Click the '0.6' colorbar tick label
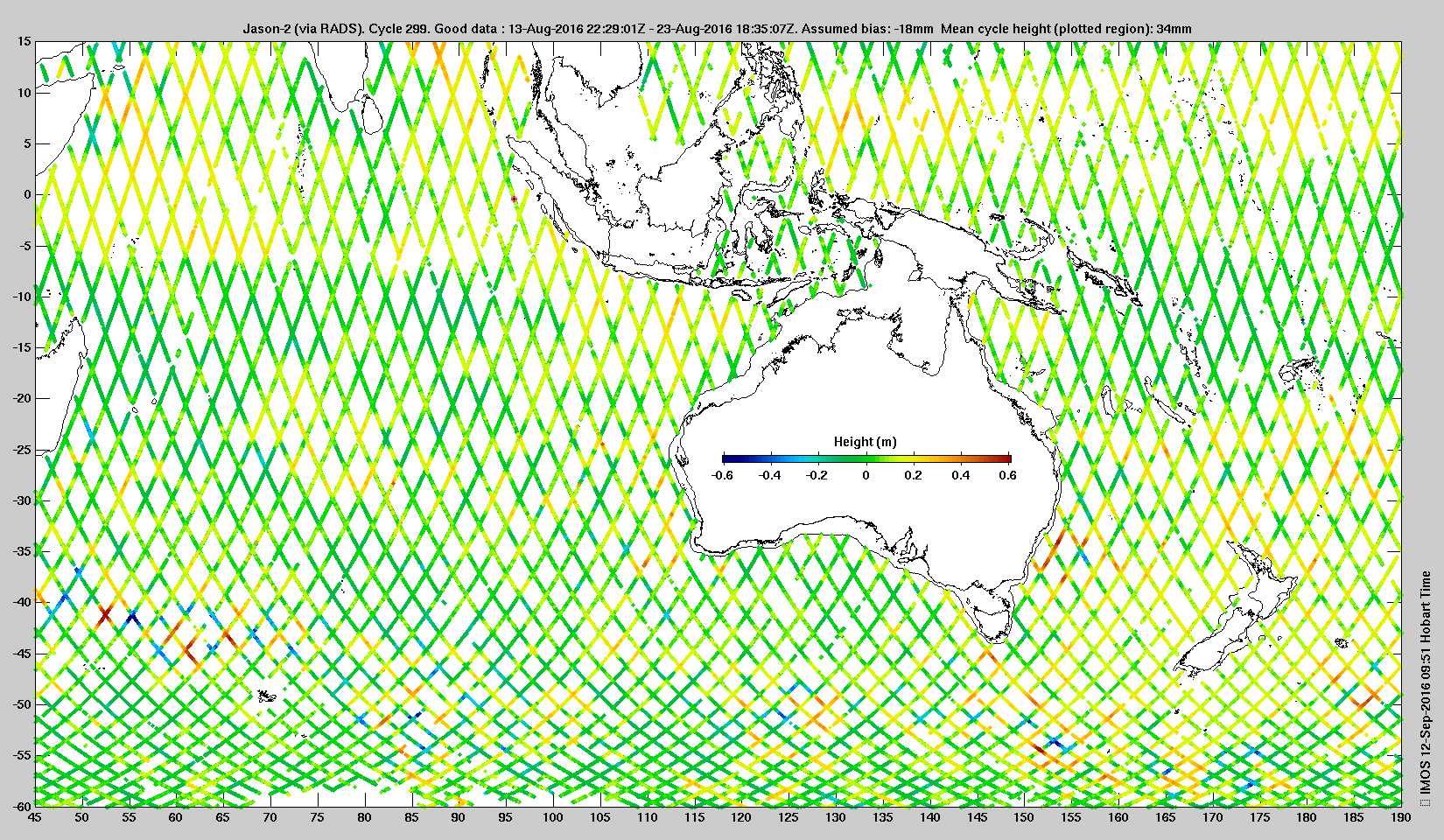This screenshot has width=1444, height=840. 1007,475
